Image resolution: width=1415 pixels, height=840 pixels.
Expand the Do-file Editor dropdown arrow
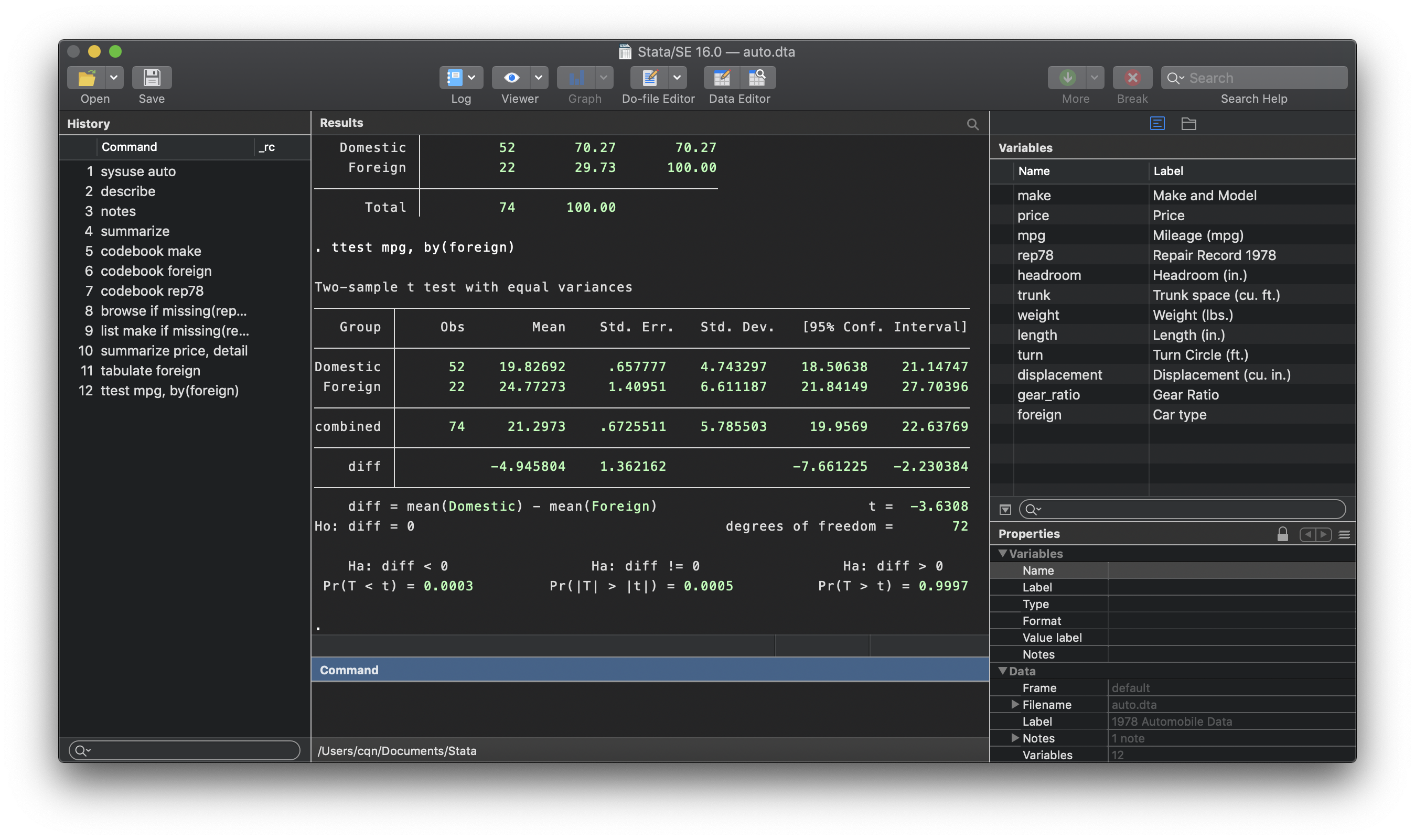677,78
